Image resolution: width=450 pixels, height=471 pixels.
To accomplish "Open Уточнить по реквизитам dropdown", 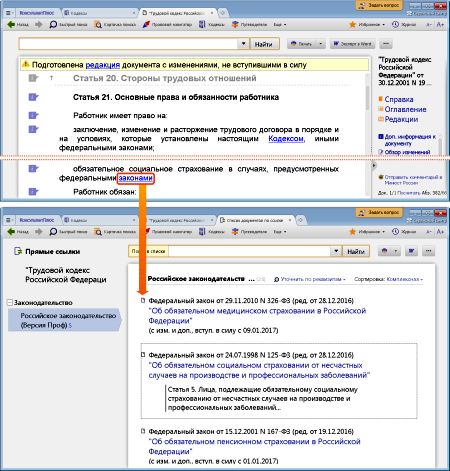I will pyautogui.click(x=310, y=279).
